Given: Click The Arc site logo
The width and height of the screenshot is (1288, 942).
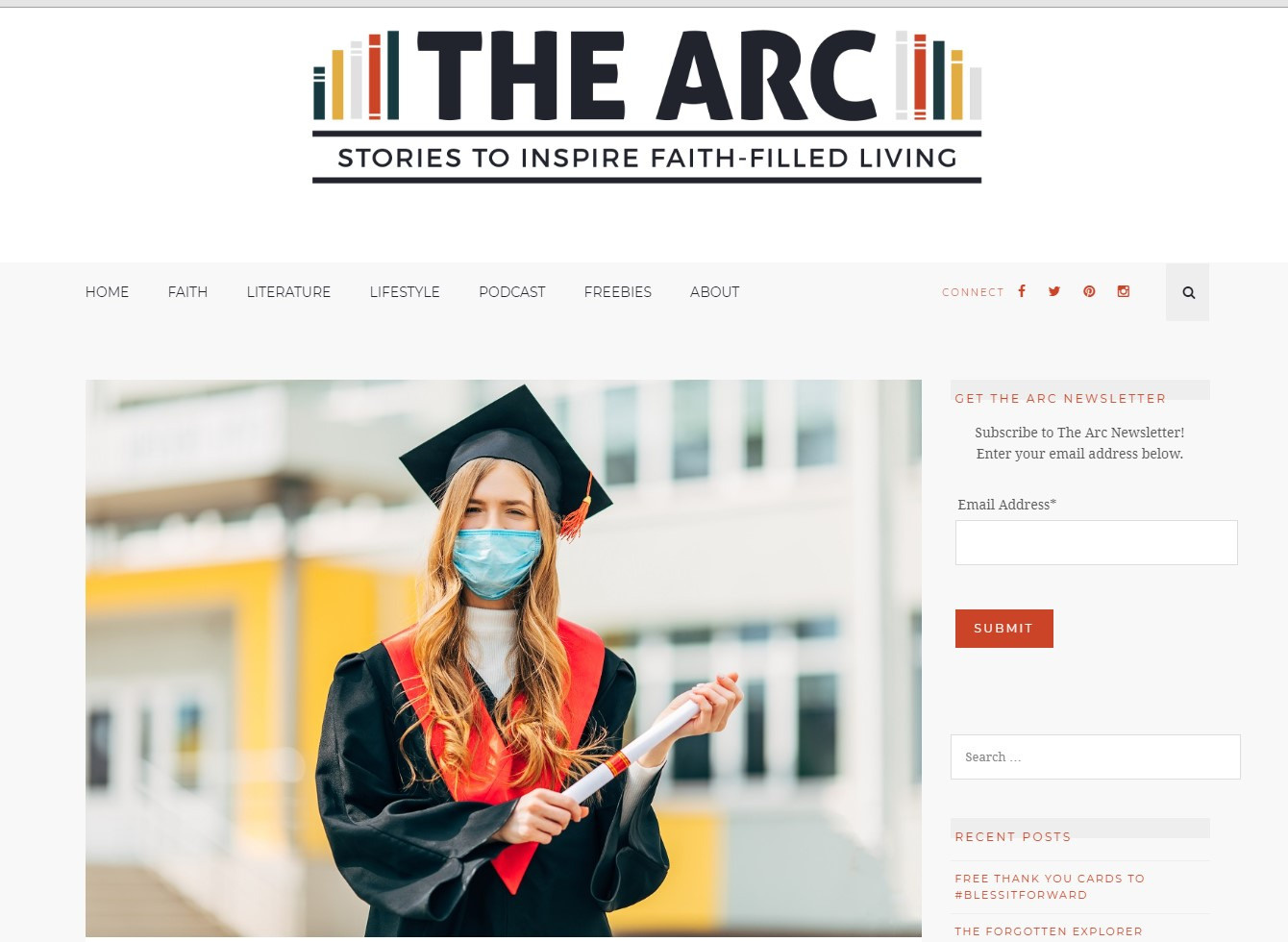Looking at the screenshot, I should coord(647,105).
